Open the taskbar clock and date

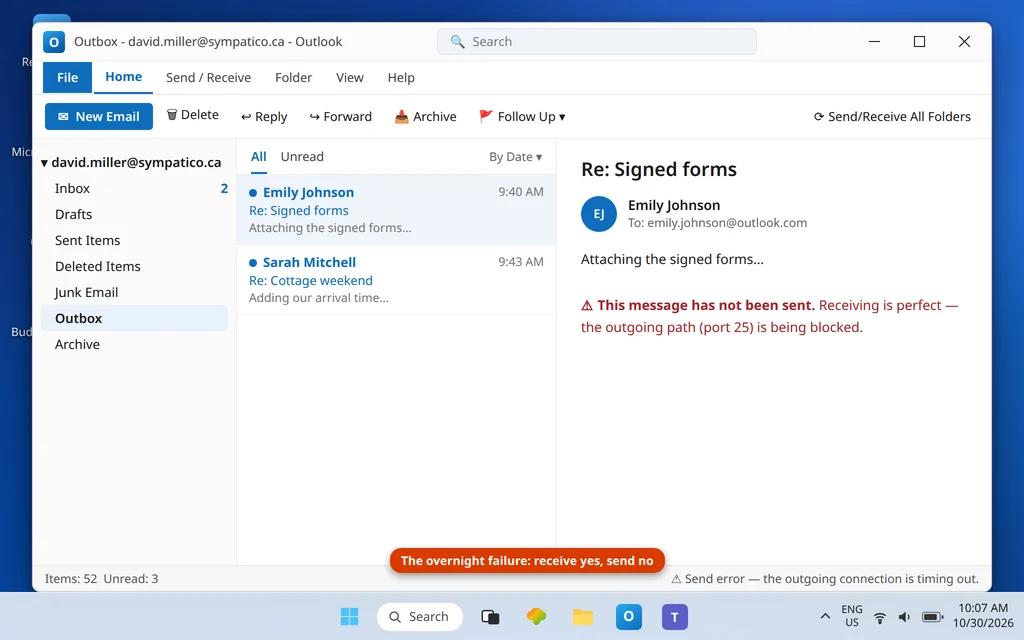pos(983,616)
